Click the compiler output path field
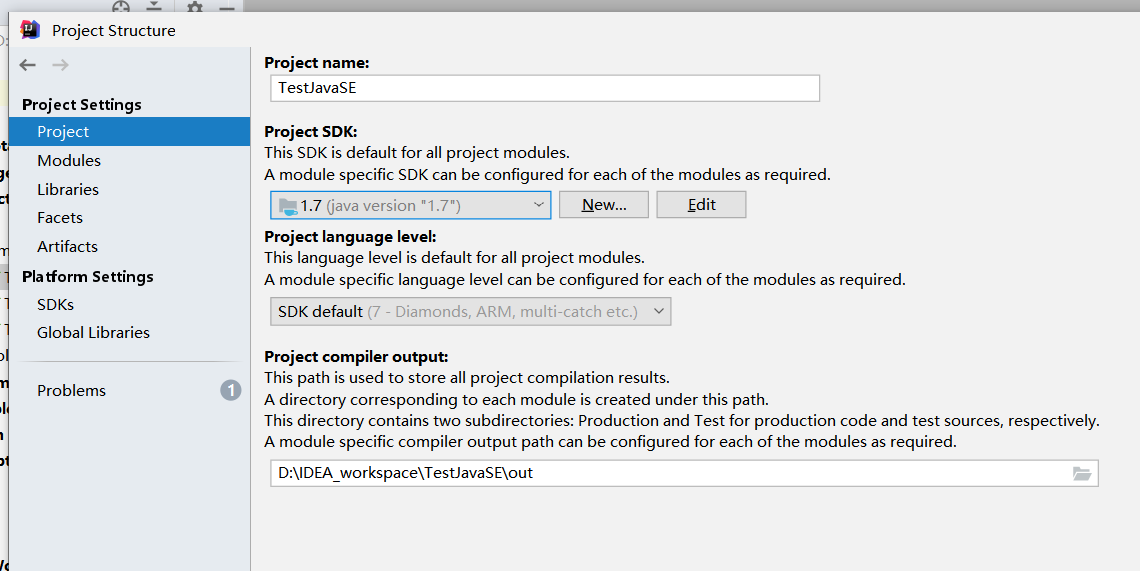Viewport: 1140px width, 571px height. (x=684, y=473)
